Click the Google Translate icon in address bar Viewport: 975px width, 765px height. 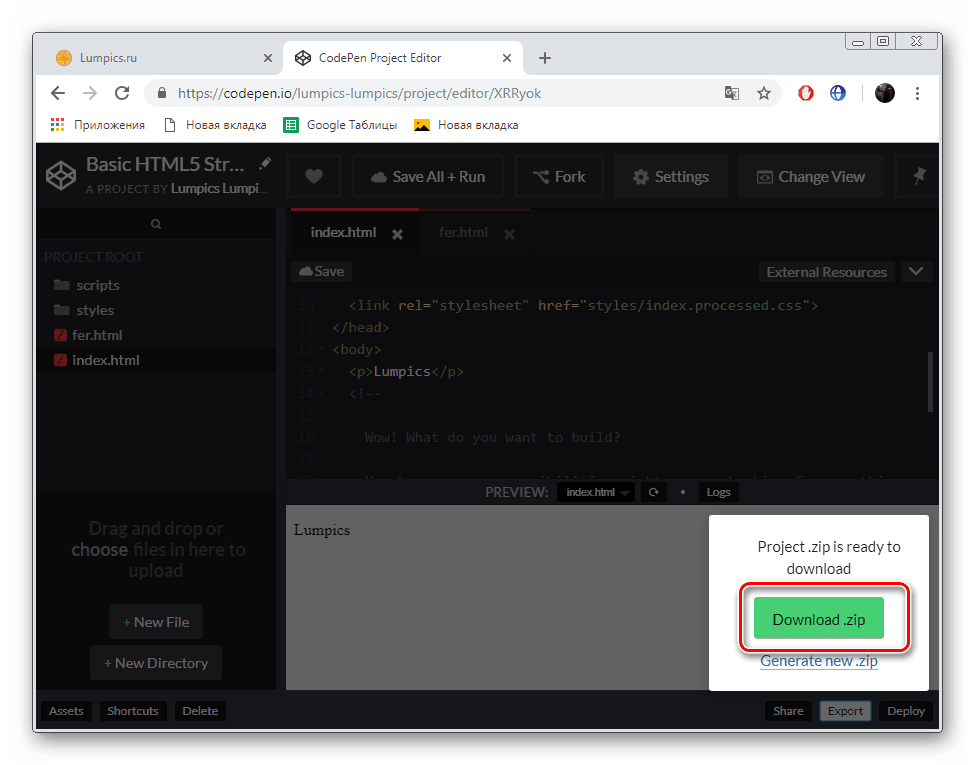click(x=731, y=92)
